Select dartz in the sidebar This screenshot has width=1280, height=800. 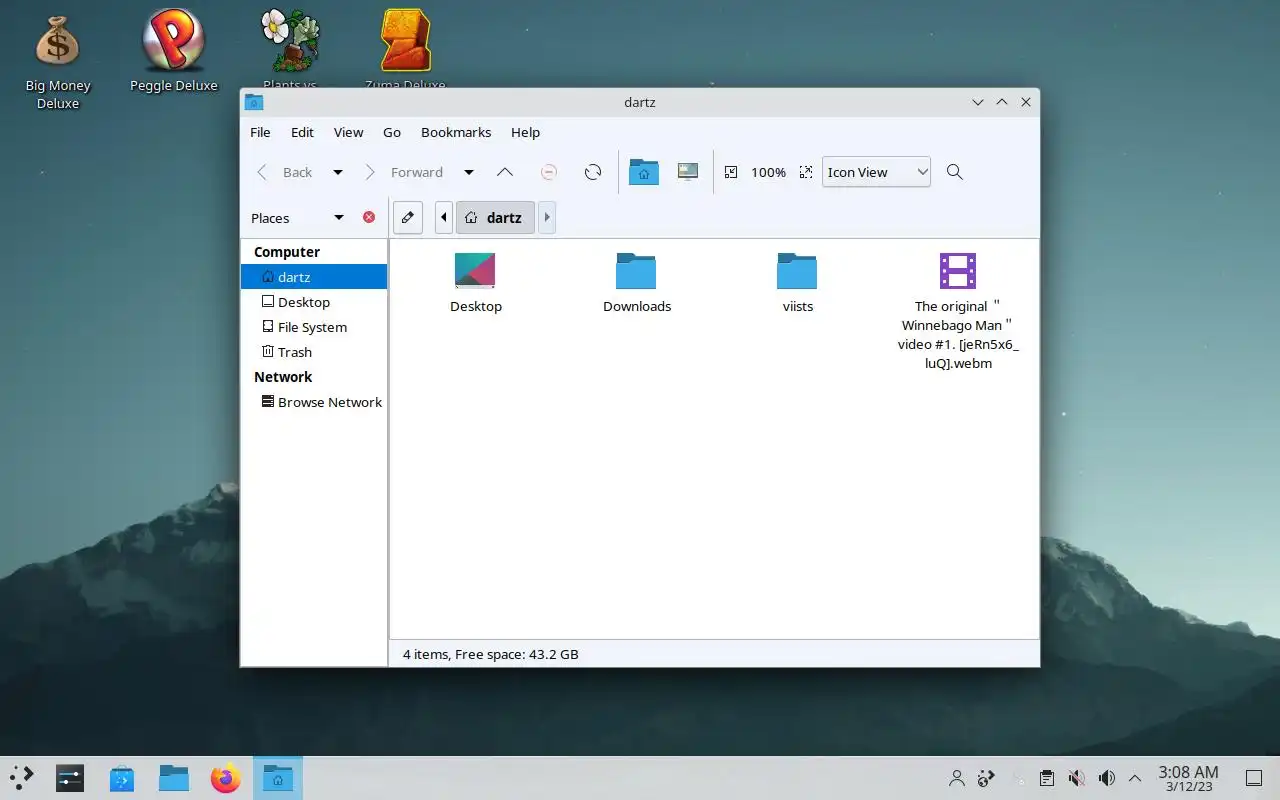(x=314, y=277)
